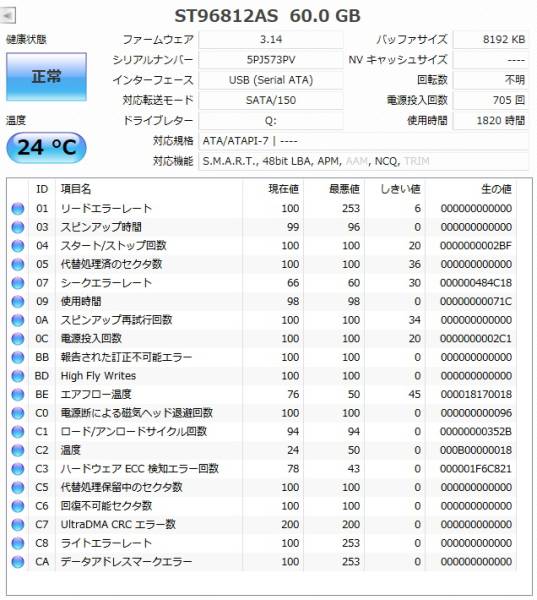Click the status orb for C7 UltraDMA CRC エラー数
Viewport: 537px width, 600px height.
tap(18, 525)
